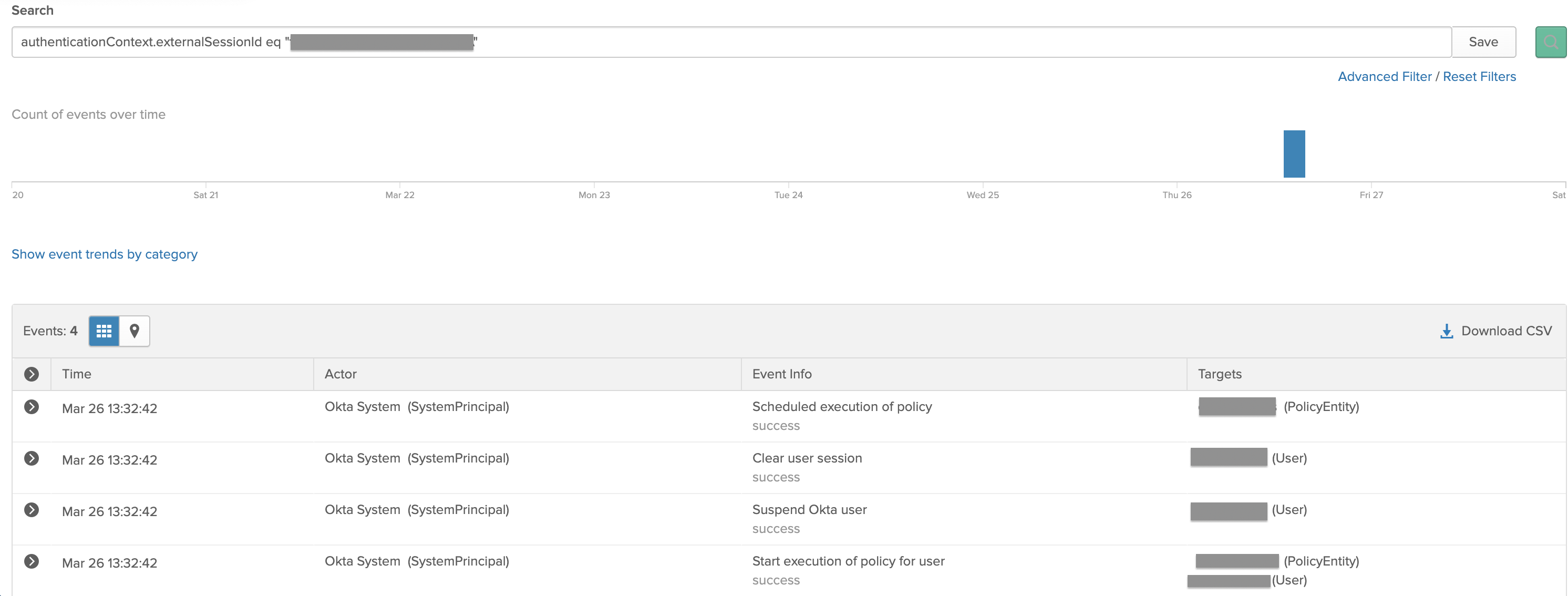Click the Actor column header
This screenshot has width=1568, height=596.
[341, 374]
